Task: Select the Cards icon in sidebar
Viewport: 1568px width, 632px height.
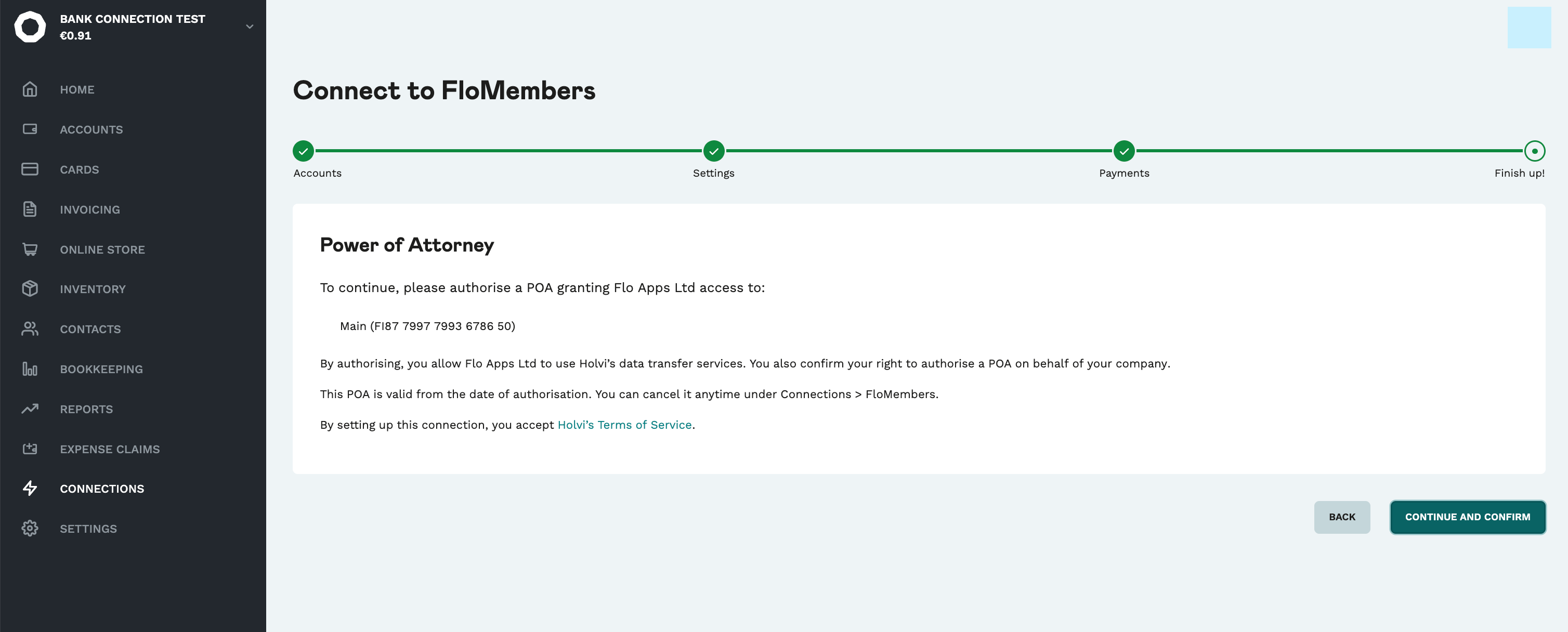Action: point(30,169)
